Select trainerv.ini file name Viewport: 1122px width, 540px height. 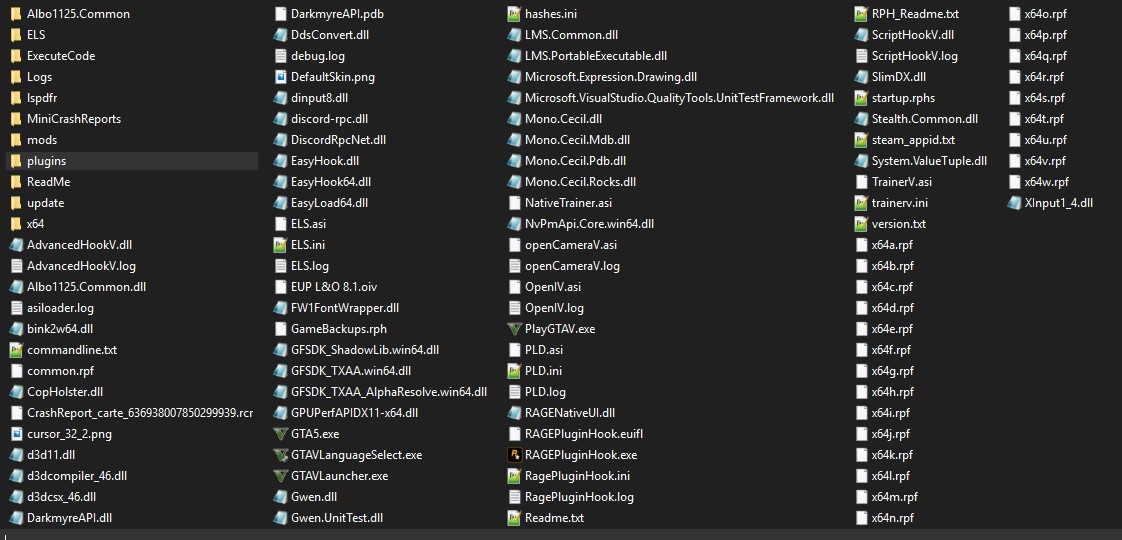pyautogui.click(x=899, y=203)
